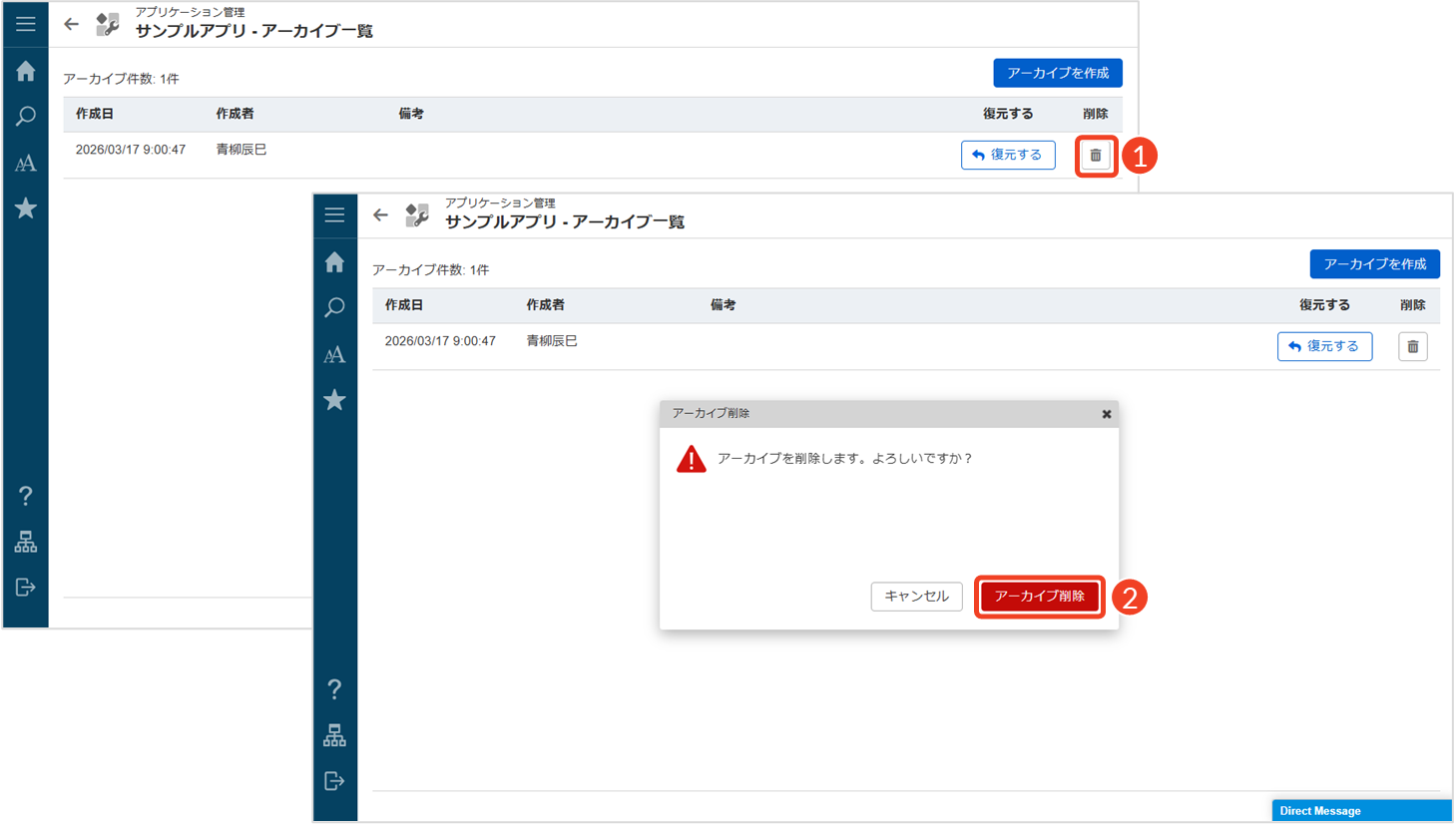The width and height of the screenshot is (1456, 825).
Task: Confirm deletion with the red アーカイブ削除 button
Action: click(1039, 597)
